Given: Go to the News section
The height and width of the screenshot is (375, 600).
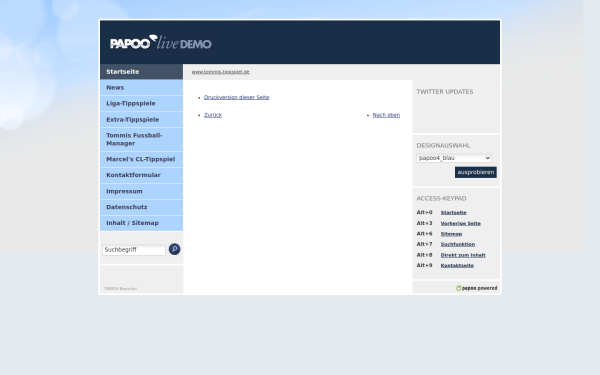Looking at the screenshot, I should pyautogui.click(x=142, y=88).
